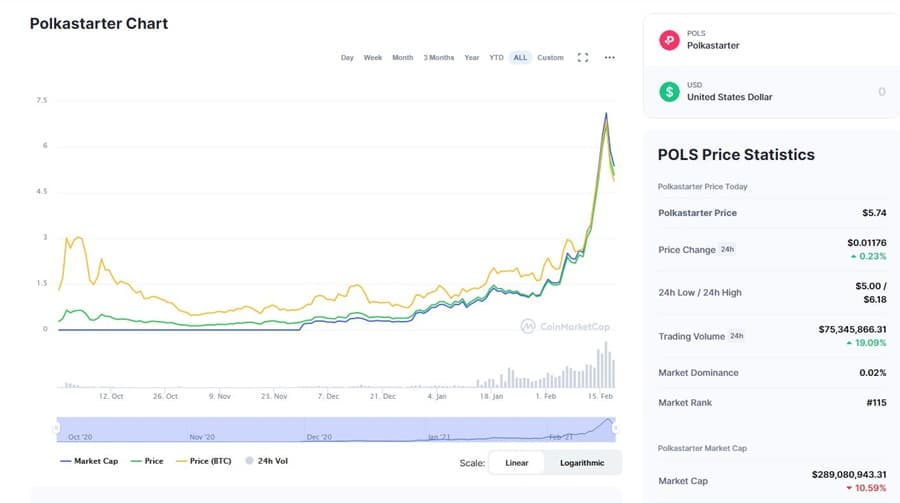Viewport: 900px width, 503px height.
Task: Open the three-dots chart options menu
Action: [x=610, y=58]
